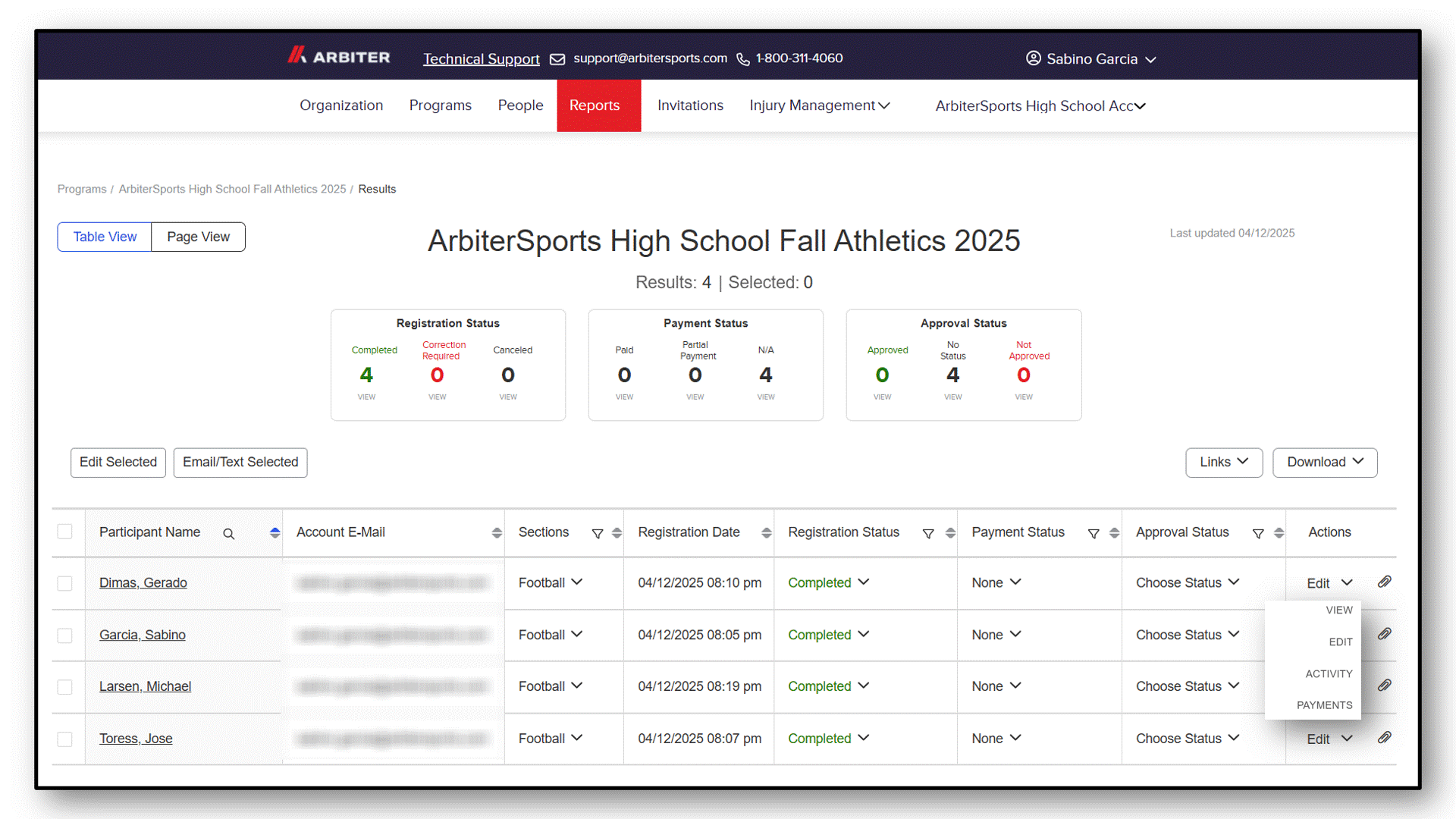This screenshot has width=1456, height=819.
Task: Click the search icon beside Participant Name
Action: (228, 534)
